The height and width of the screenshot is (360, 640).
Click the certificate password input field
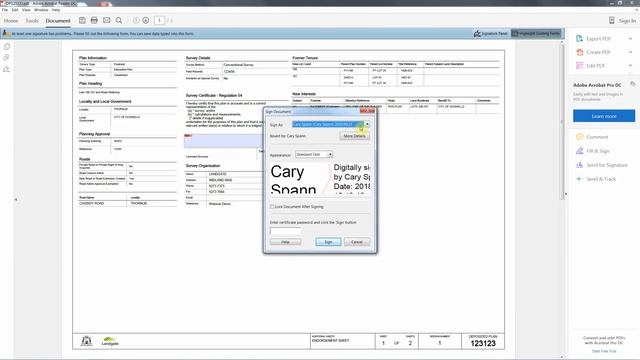coord(285,231)
